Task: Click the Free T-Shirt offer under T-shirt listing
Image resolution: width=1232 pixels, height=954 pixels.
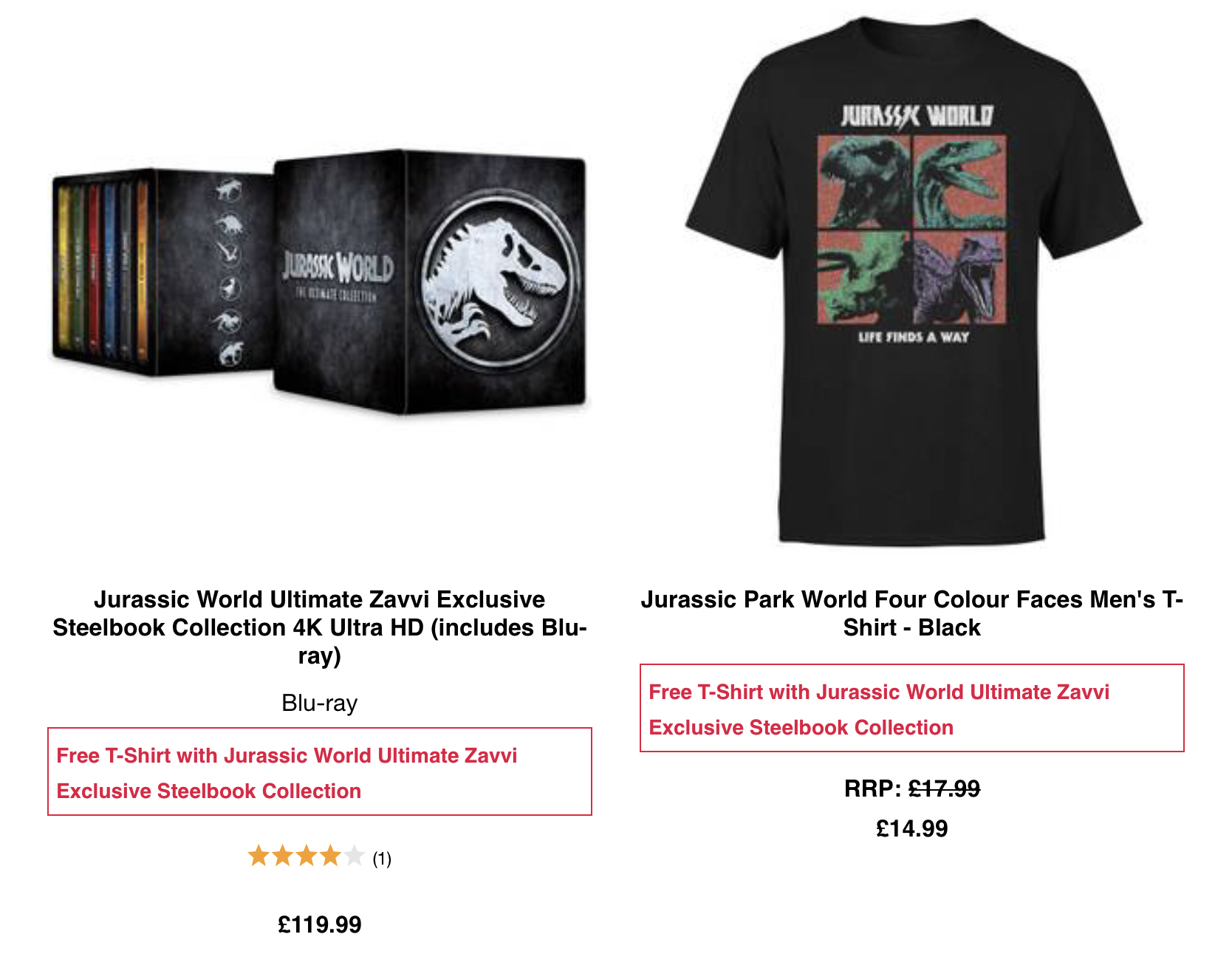Action: tap(912, 708)
